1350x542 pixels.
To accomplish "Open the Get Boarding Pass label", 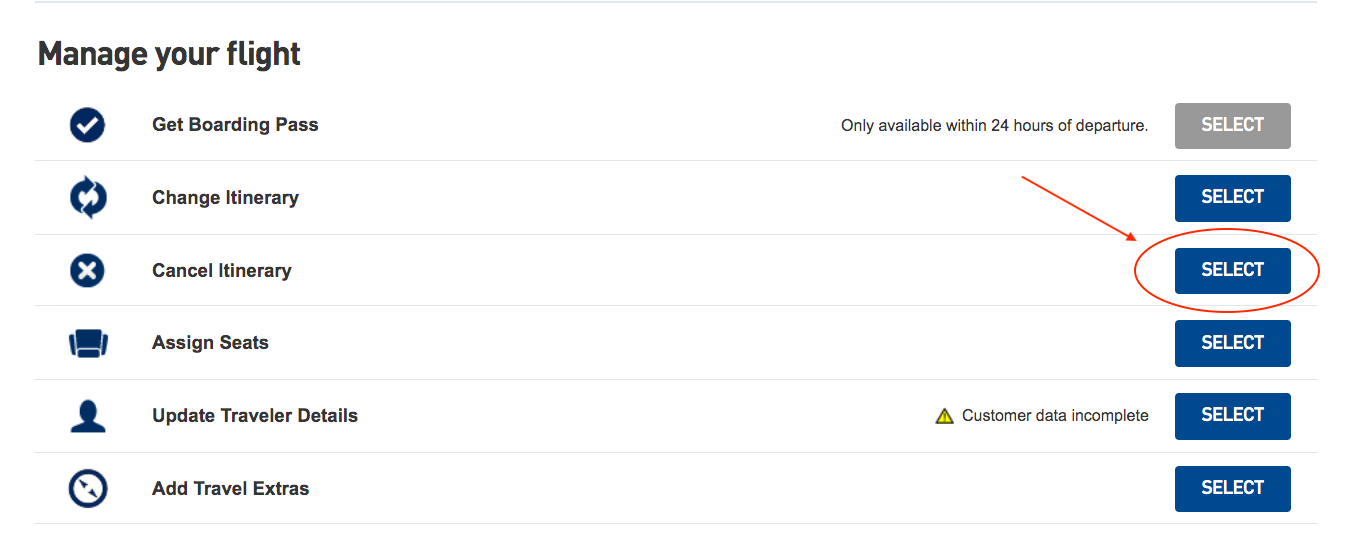I will click(x=235, y=125).
